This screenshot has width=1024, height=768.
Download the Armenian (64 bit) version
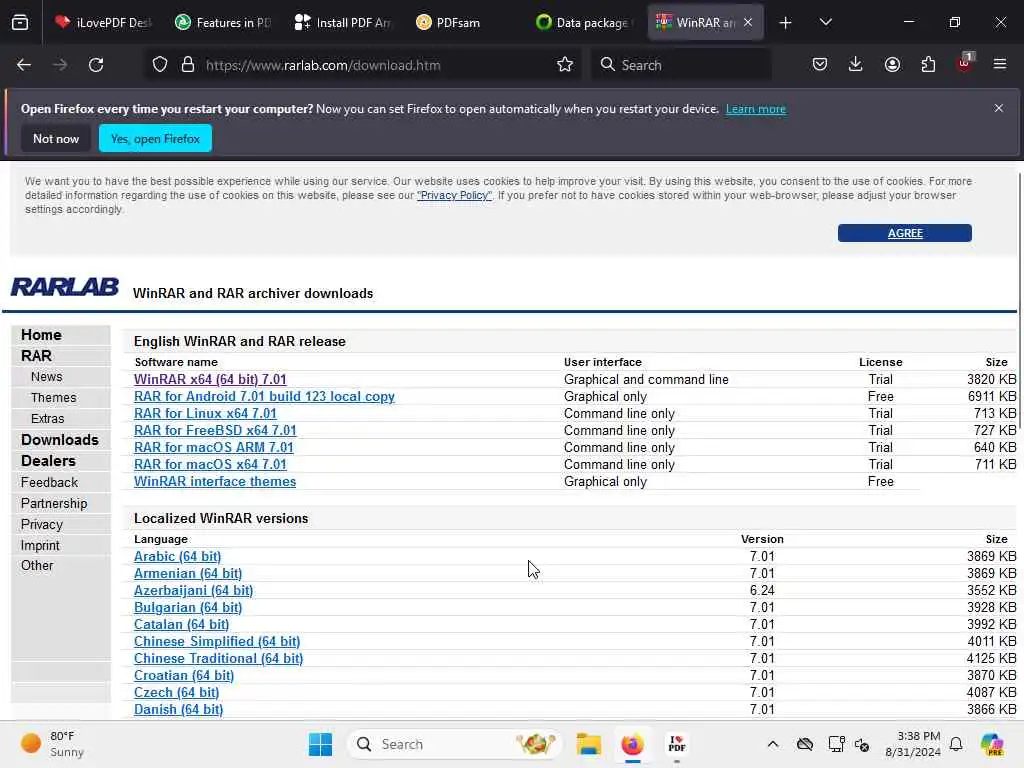click(188, 573)
